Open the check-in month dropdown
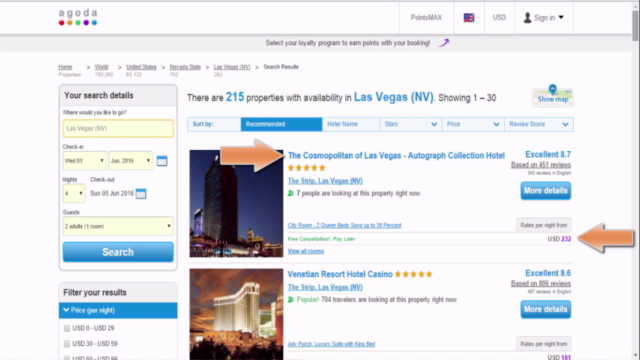Screen dimensions: 640x360 [131, 161]
